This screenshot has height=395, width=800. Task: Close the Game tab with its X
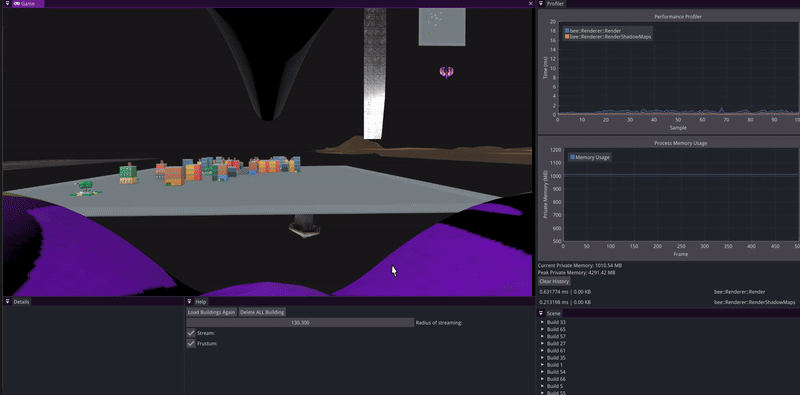tap(531, 4)
